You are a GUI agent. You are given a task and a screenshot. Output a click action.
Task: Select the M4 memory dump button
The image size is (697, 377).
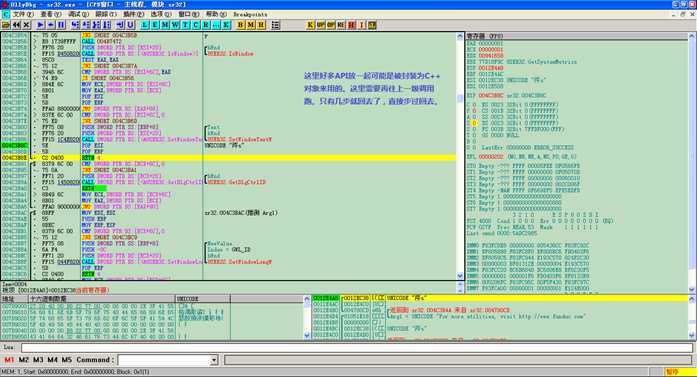coord(52,360)
